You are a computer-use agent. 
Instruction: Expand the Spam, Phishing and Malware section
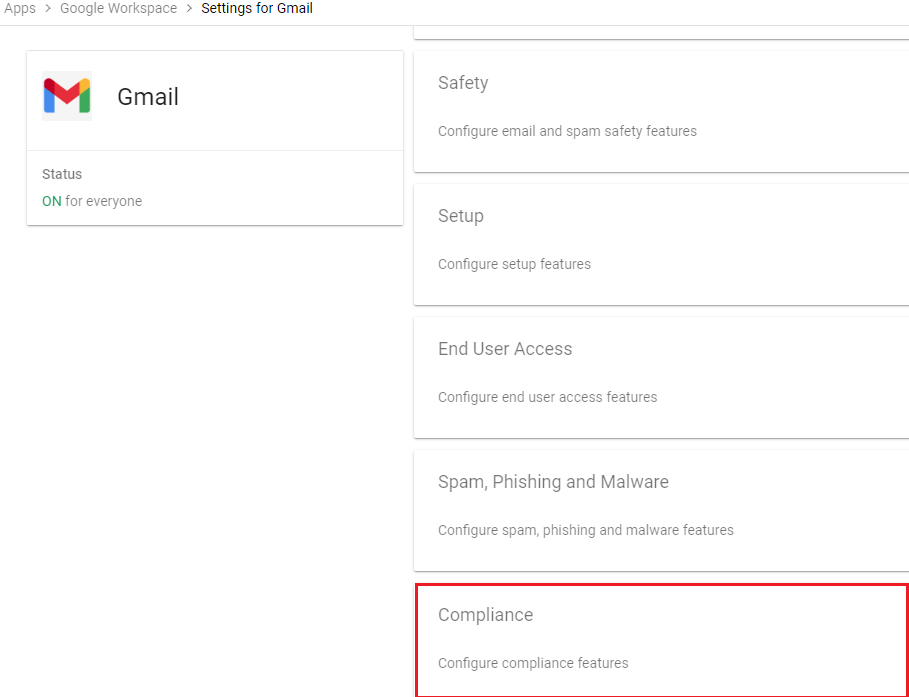pos(661,511)
